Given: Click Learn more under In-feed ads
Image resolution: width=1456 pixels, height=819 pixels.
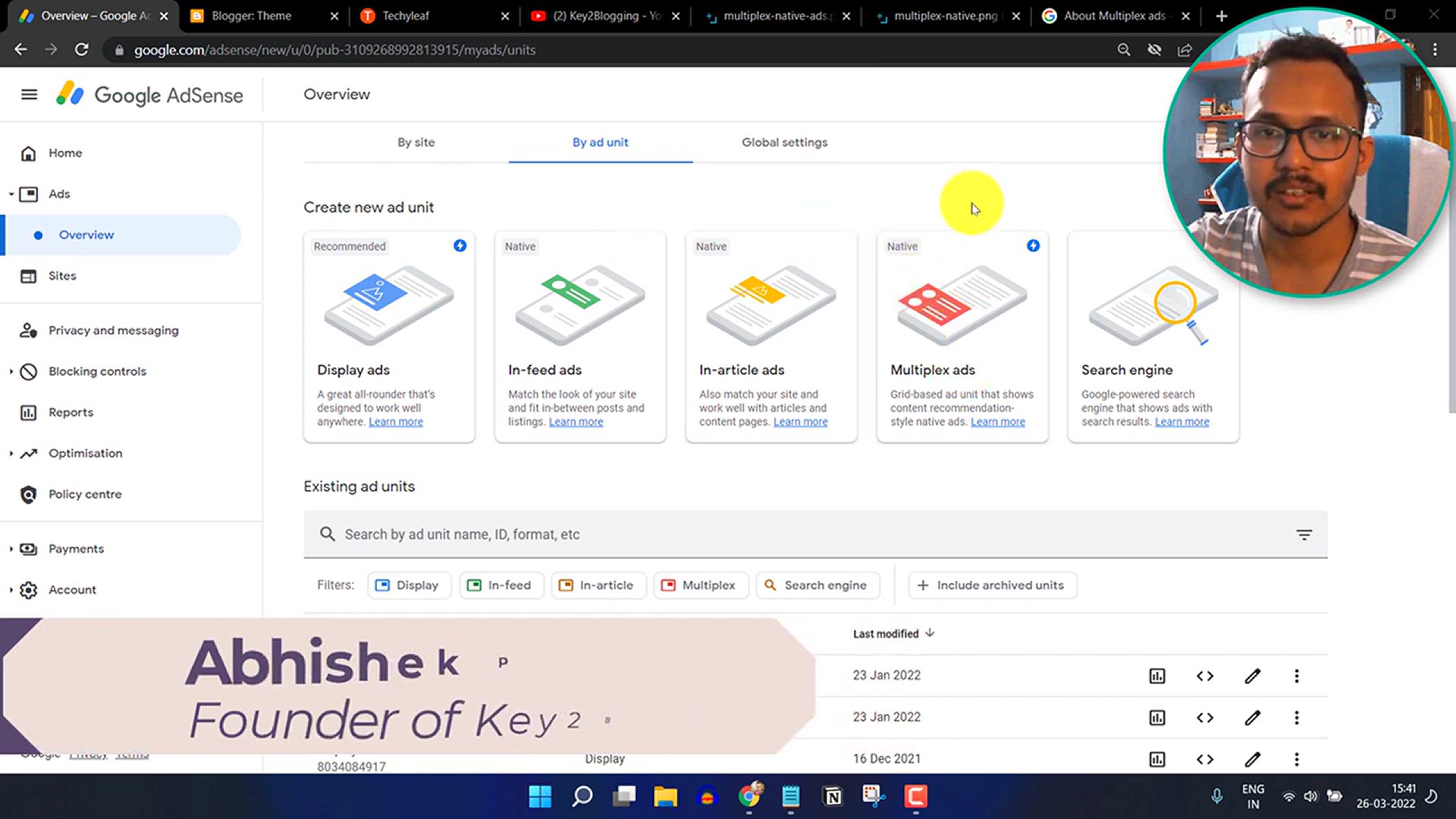Looking at the screenshot, I should (x=576, y=422).
